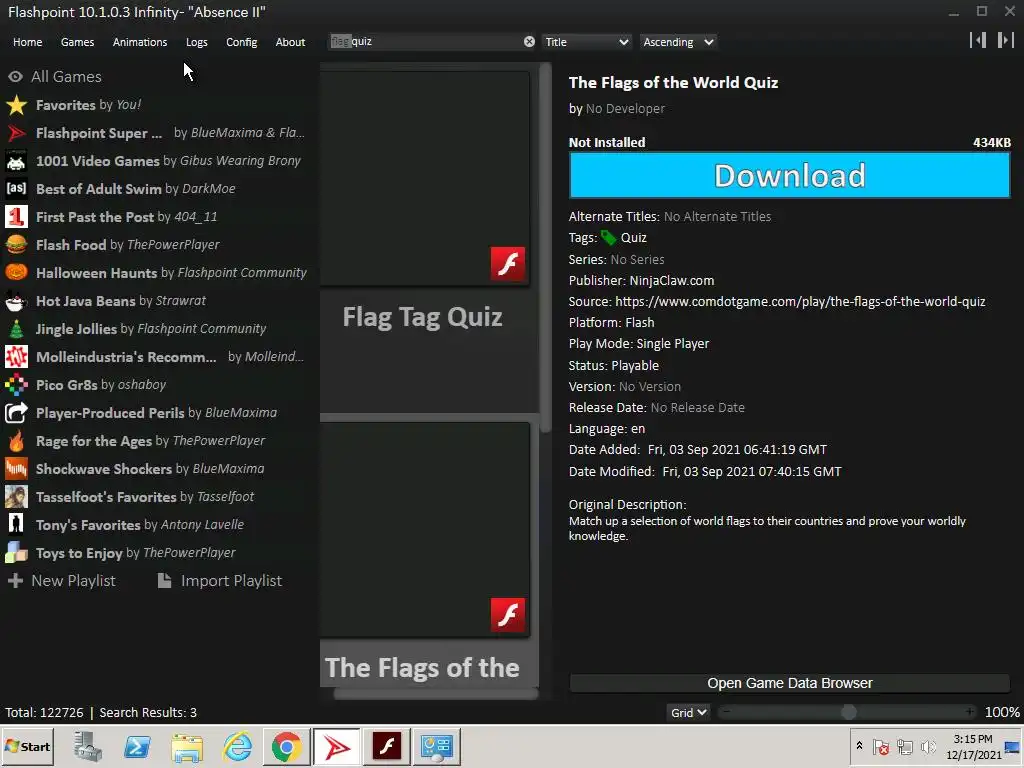This screenshot has height=768, width=1024.
Task: Click the game list horizontal scrollbar
Action: click(x=436, y=695)
